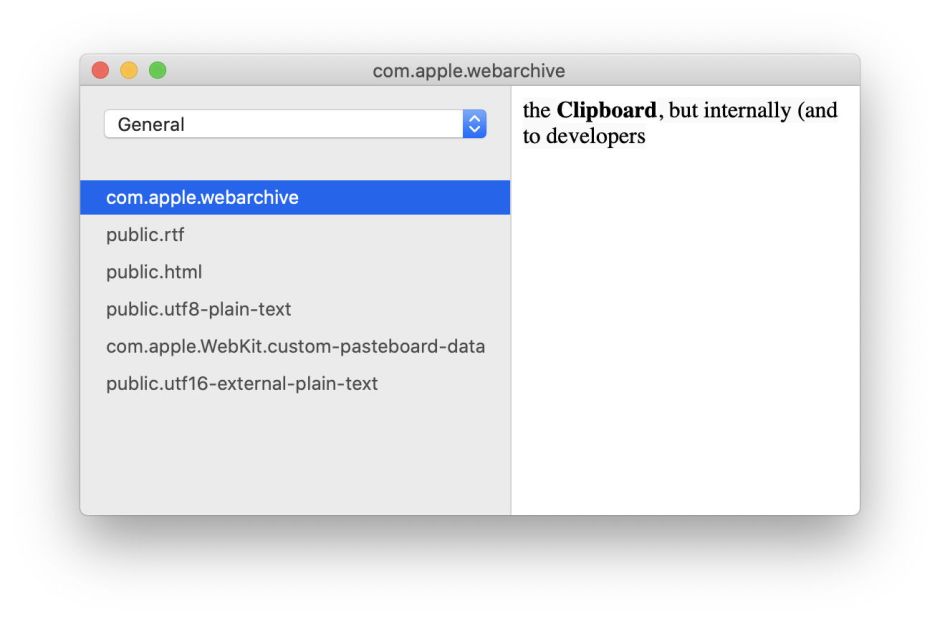Click the "to developers" preview text
Image resolution: width=940 pixels, height=621 pixels.
coord(583,137)
